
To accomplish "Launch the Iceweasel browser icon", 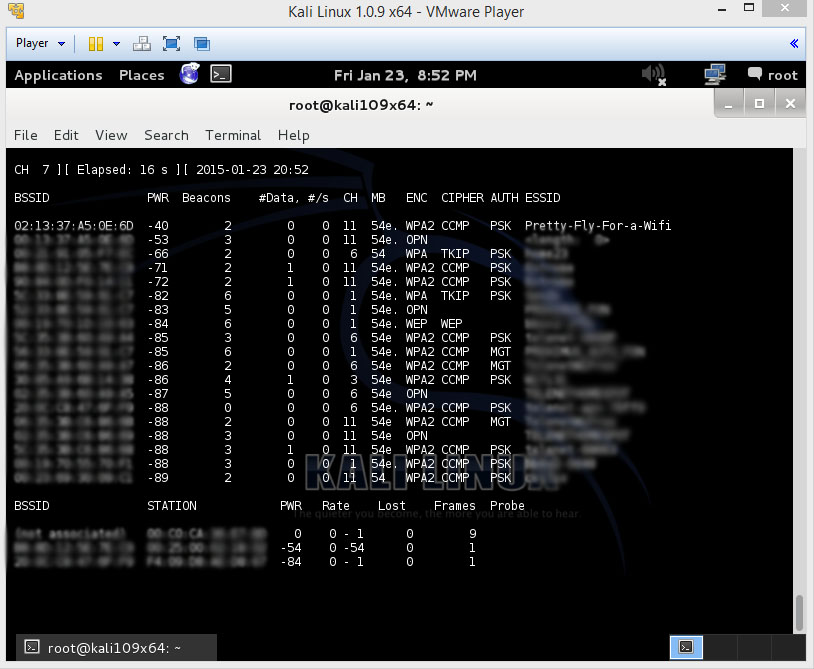I will pos(189,74).
